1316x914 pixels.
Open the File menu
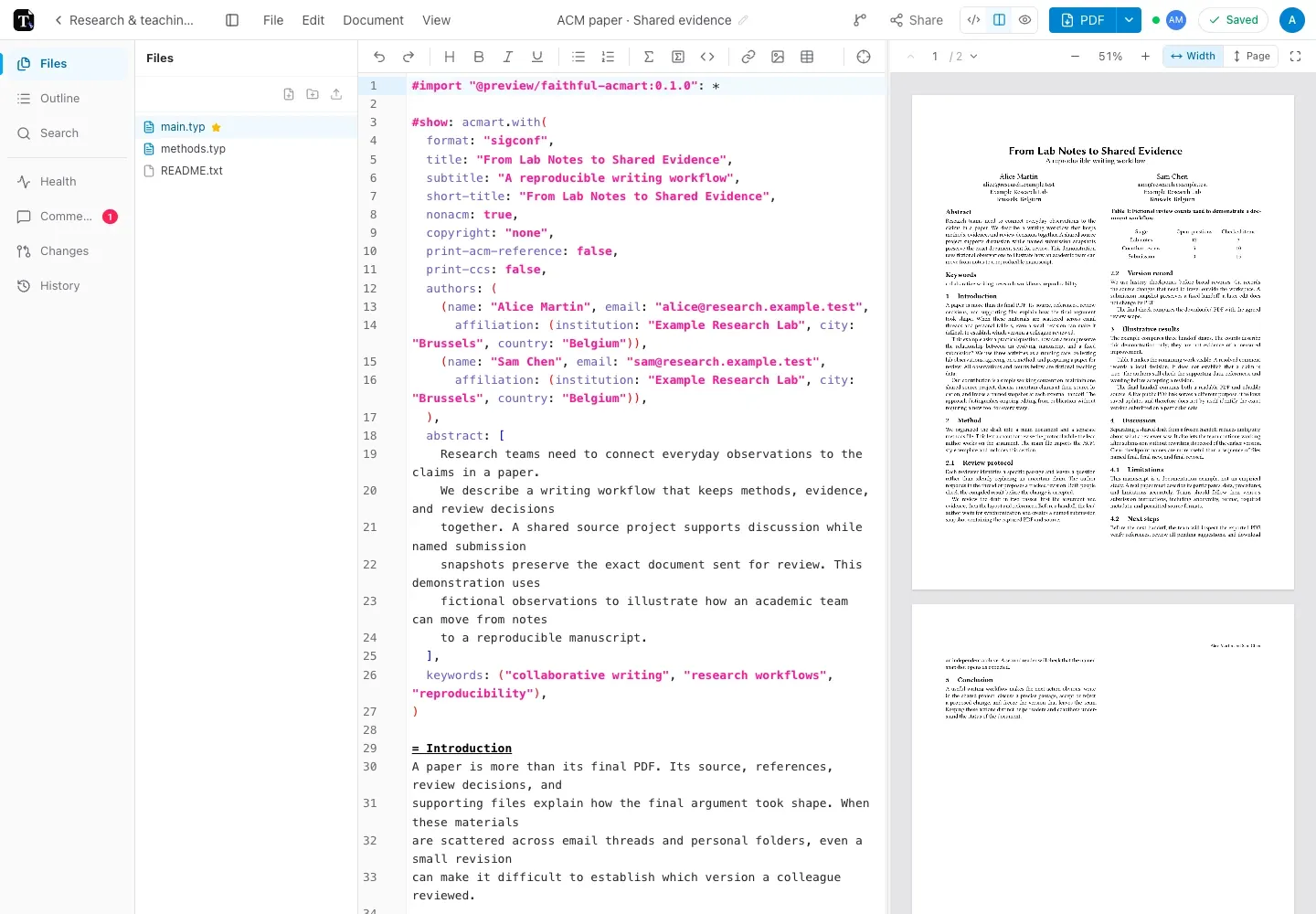tap(273, 20)
